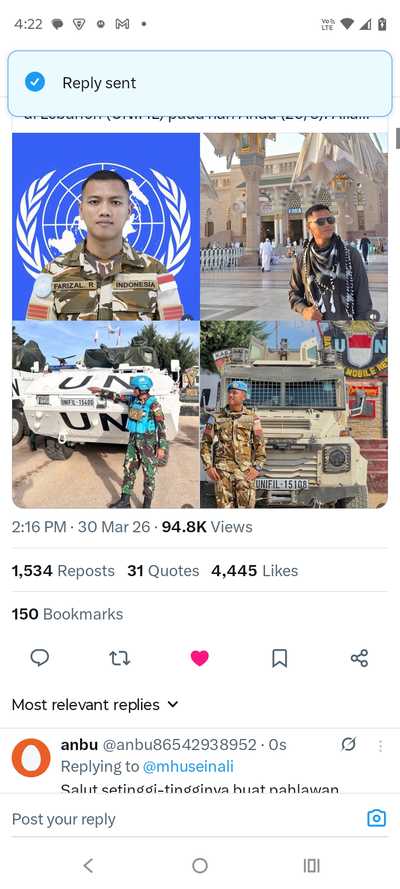Screen dimensions: 400x889
Task: Open photo with UNIFIL-15108 vehicle
Action: (x=294, y=414)
